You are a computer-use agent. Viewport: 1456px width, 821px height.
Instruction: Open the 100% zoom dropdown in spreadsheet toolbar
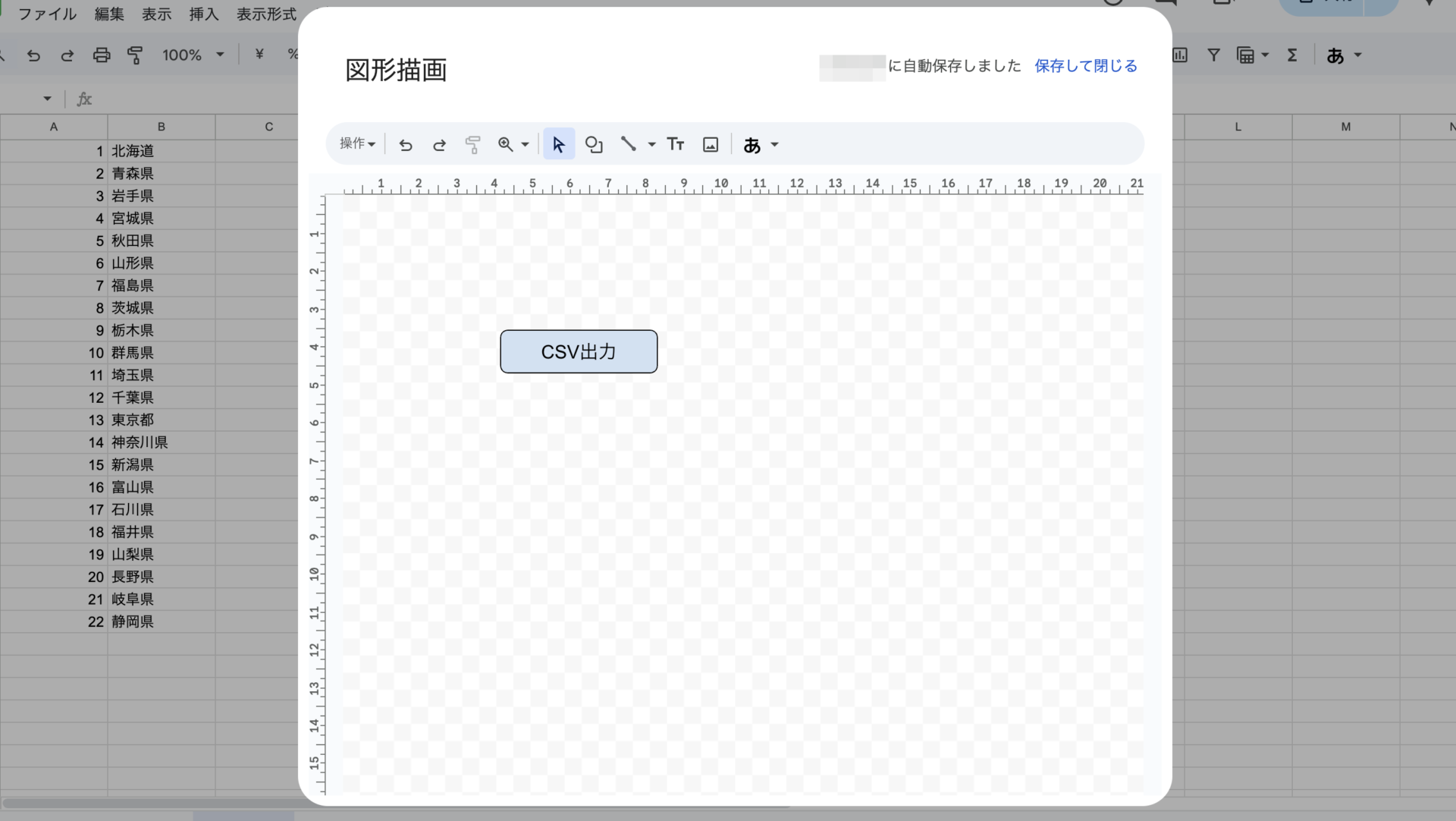click(x=193, y=55)
